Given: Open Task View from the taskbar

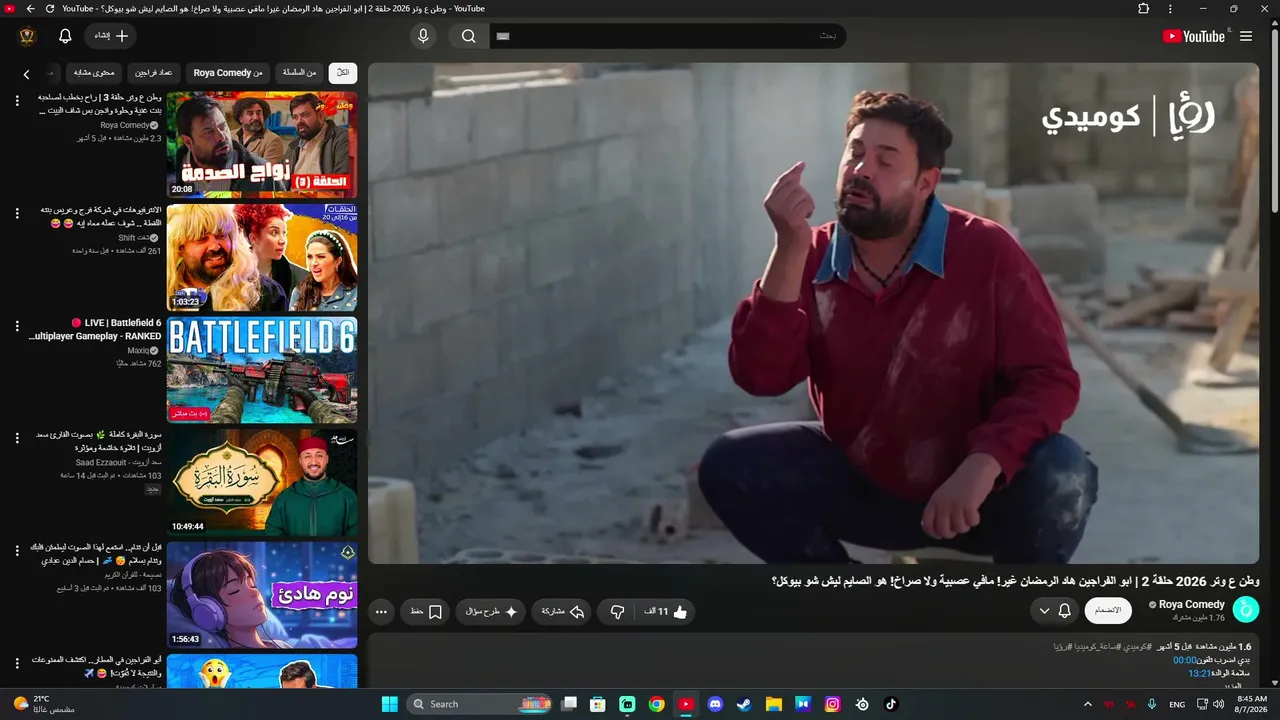Looking at the screenshot, I should 569,704.
